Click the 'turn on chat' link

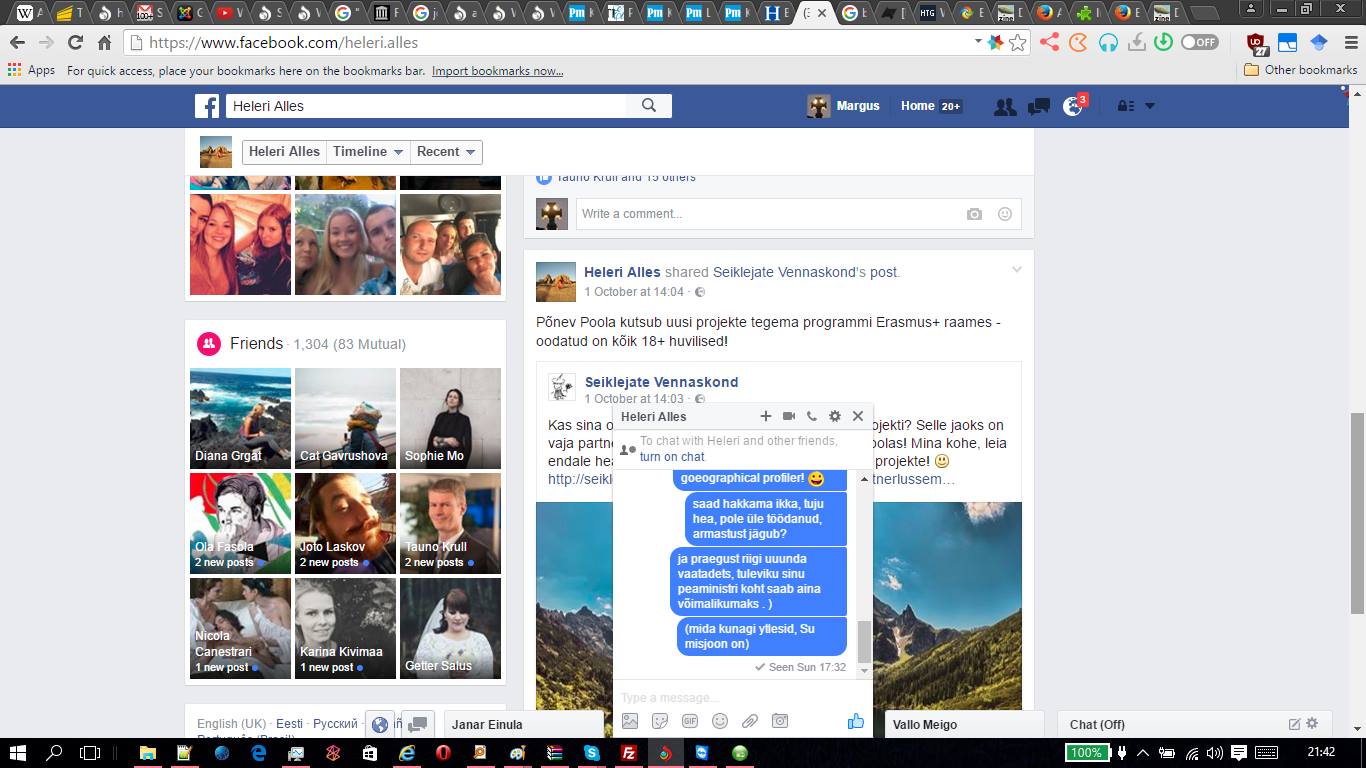pyautogui.click(x=672, y=457)
